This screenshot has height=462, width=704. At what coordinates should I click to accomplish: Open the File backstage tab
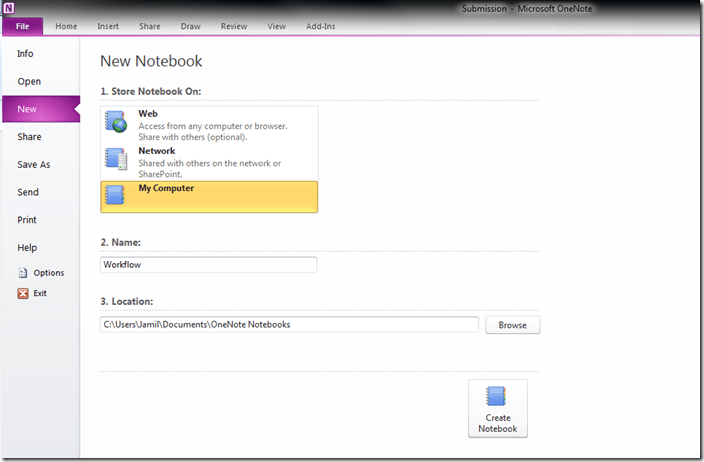pos(22,26)
